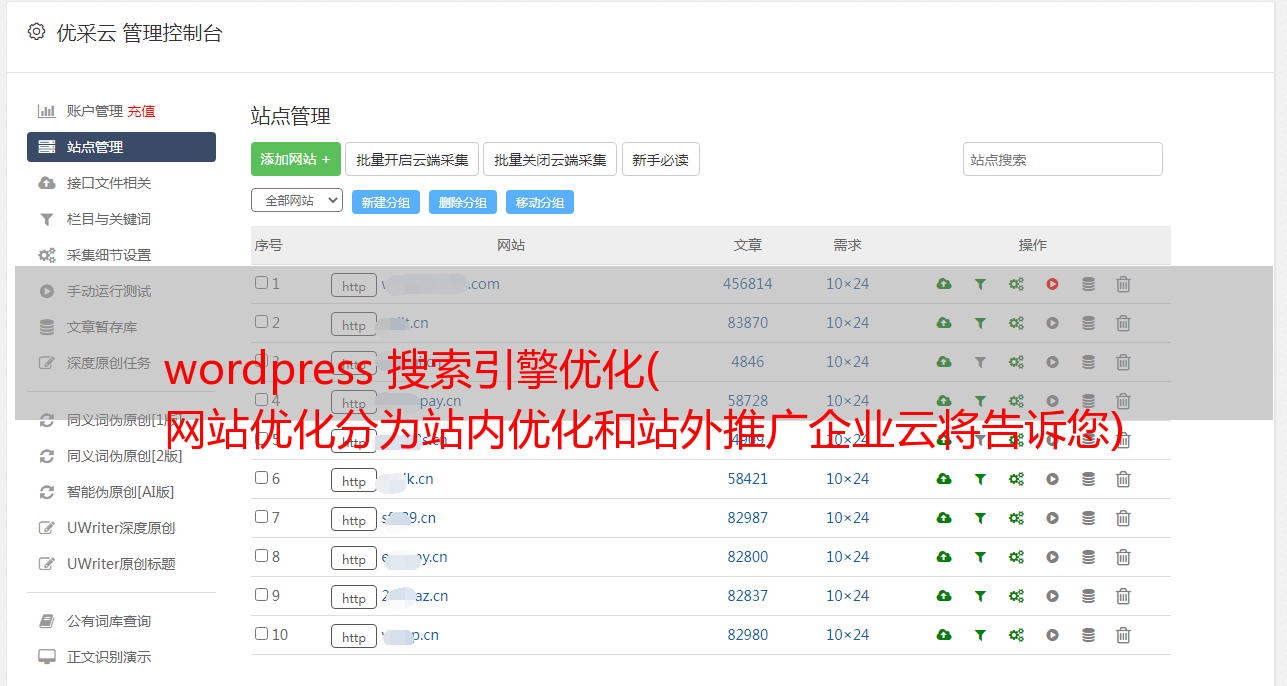Click the play icon in row 82837
This screenshot has width=1287, height=686.
coord(1052,596)
